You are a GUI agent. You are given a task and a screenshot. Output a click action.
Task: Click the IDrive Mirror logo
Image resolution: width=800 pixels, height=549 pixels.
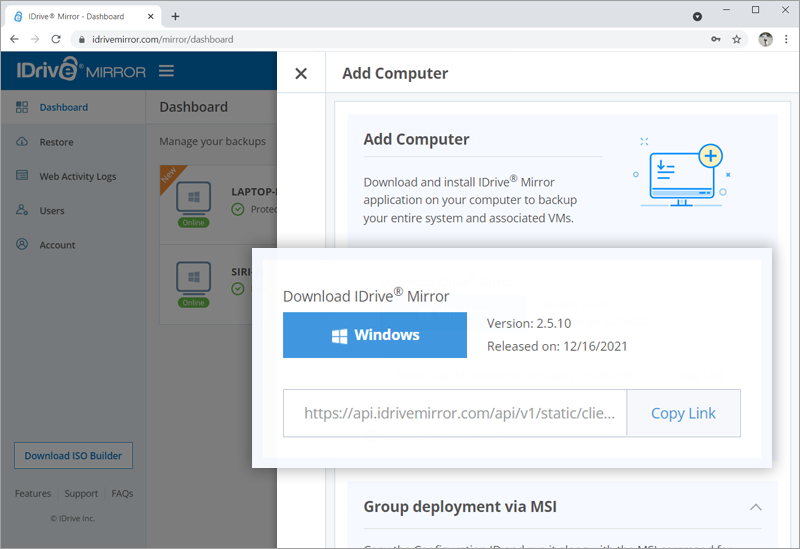(81, 70)
